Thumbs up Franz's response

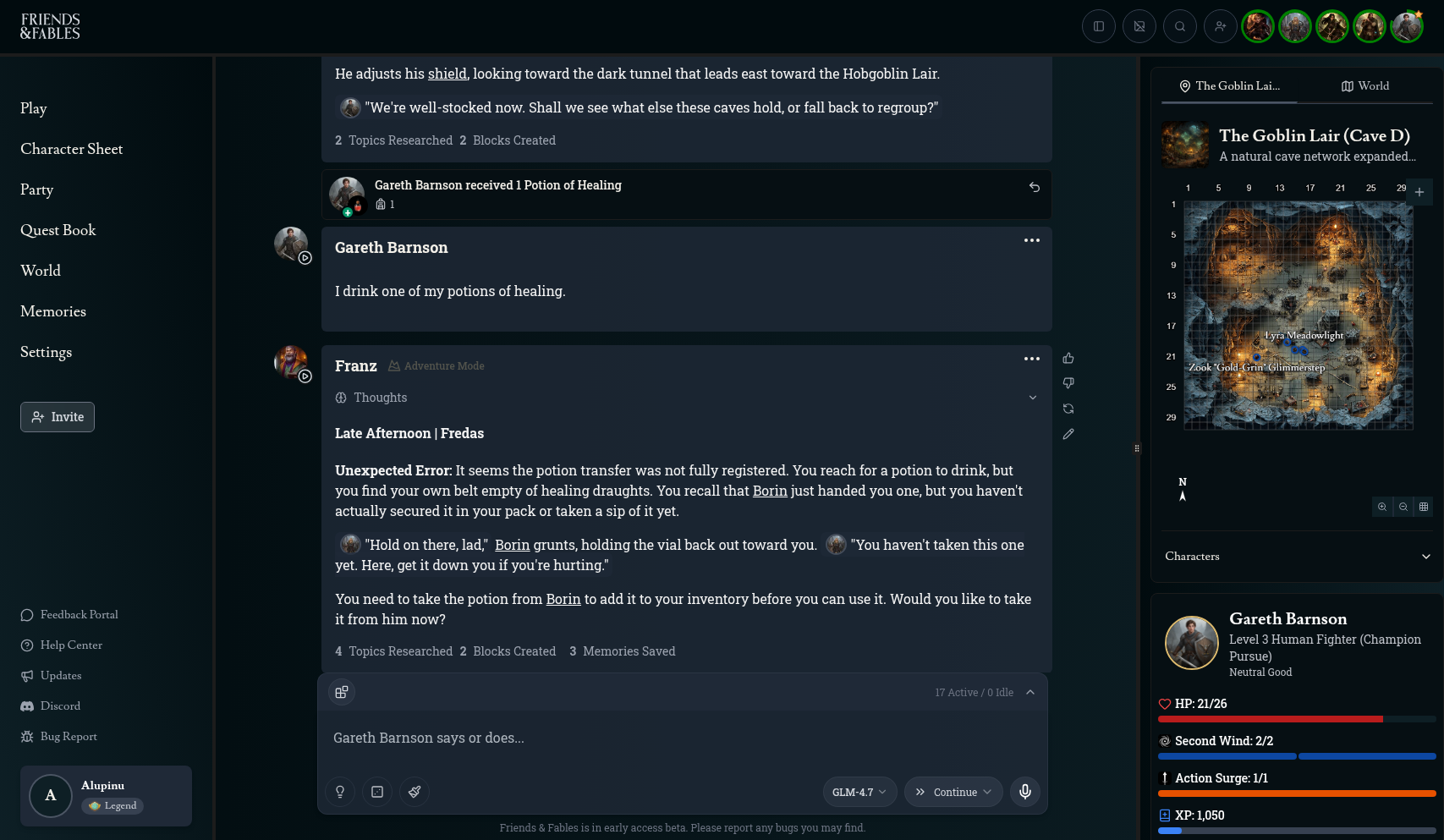click(x=1068, y=358)
